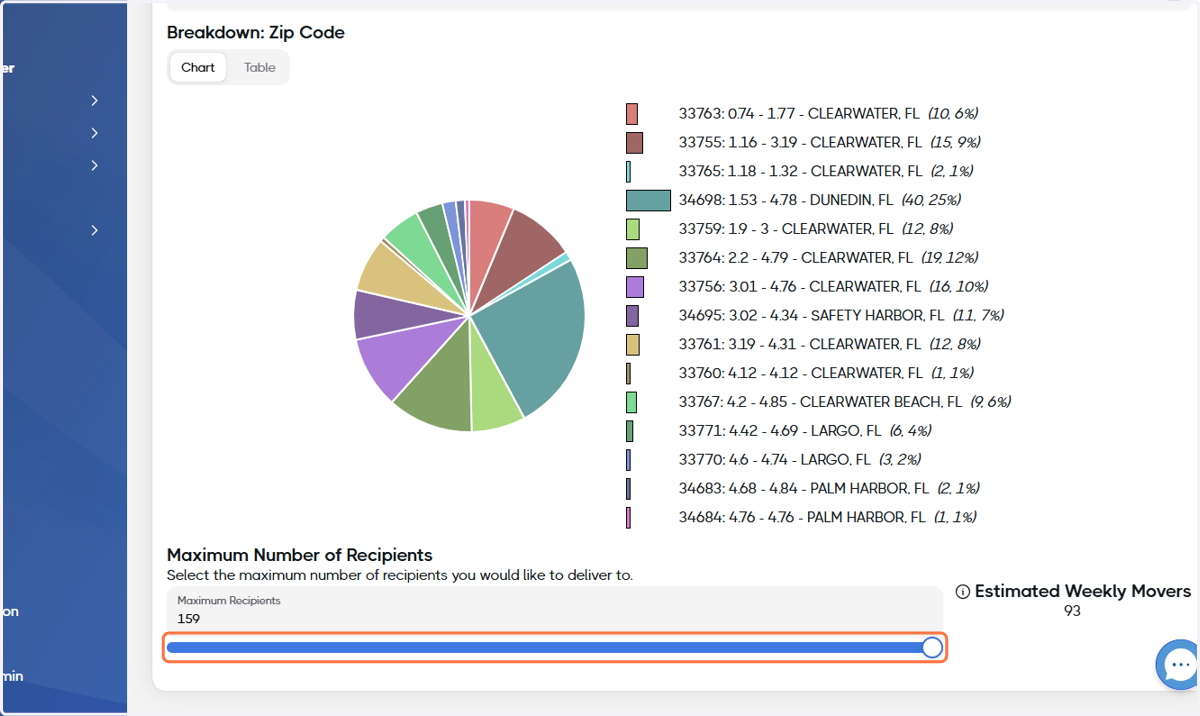Viewport: 1200px width, 716px height.
Task: Click the '33760: 4.12 - 4.12 - CLEARWATER, FL' label
Action: [801, 374]
